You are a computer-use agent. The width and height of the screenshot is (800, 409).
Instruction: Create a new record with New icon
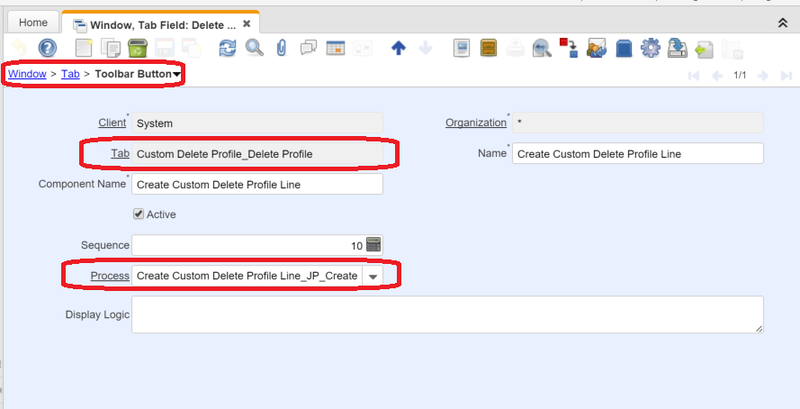coord(86,48)
